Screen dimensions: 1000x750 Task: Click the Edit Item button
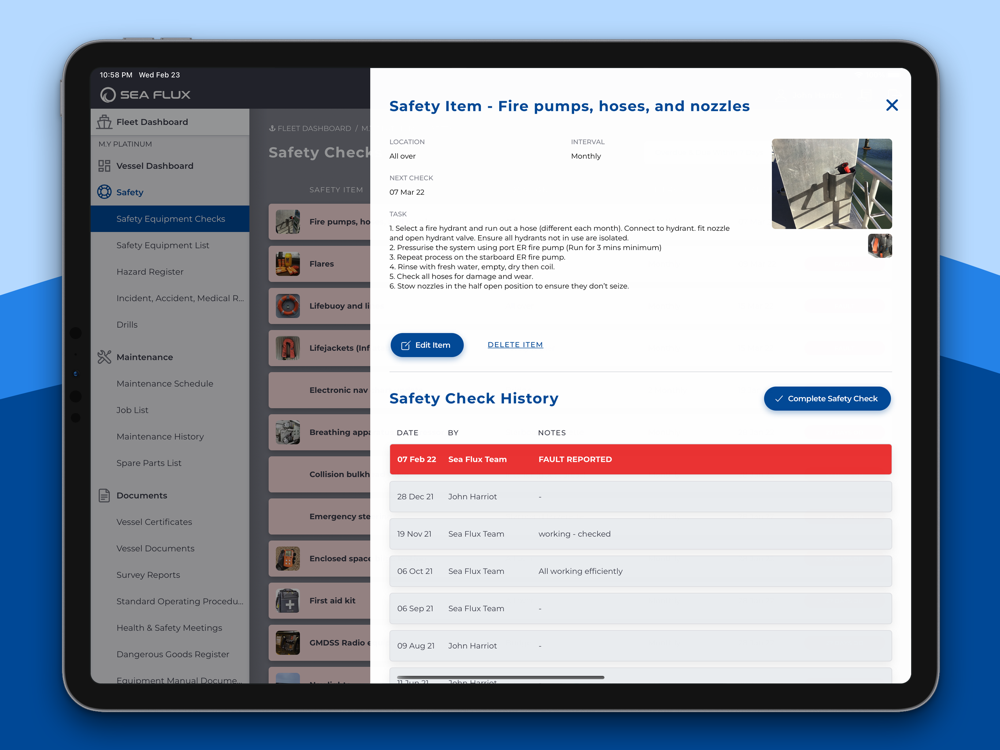(427, 345)
